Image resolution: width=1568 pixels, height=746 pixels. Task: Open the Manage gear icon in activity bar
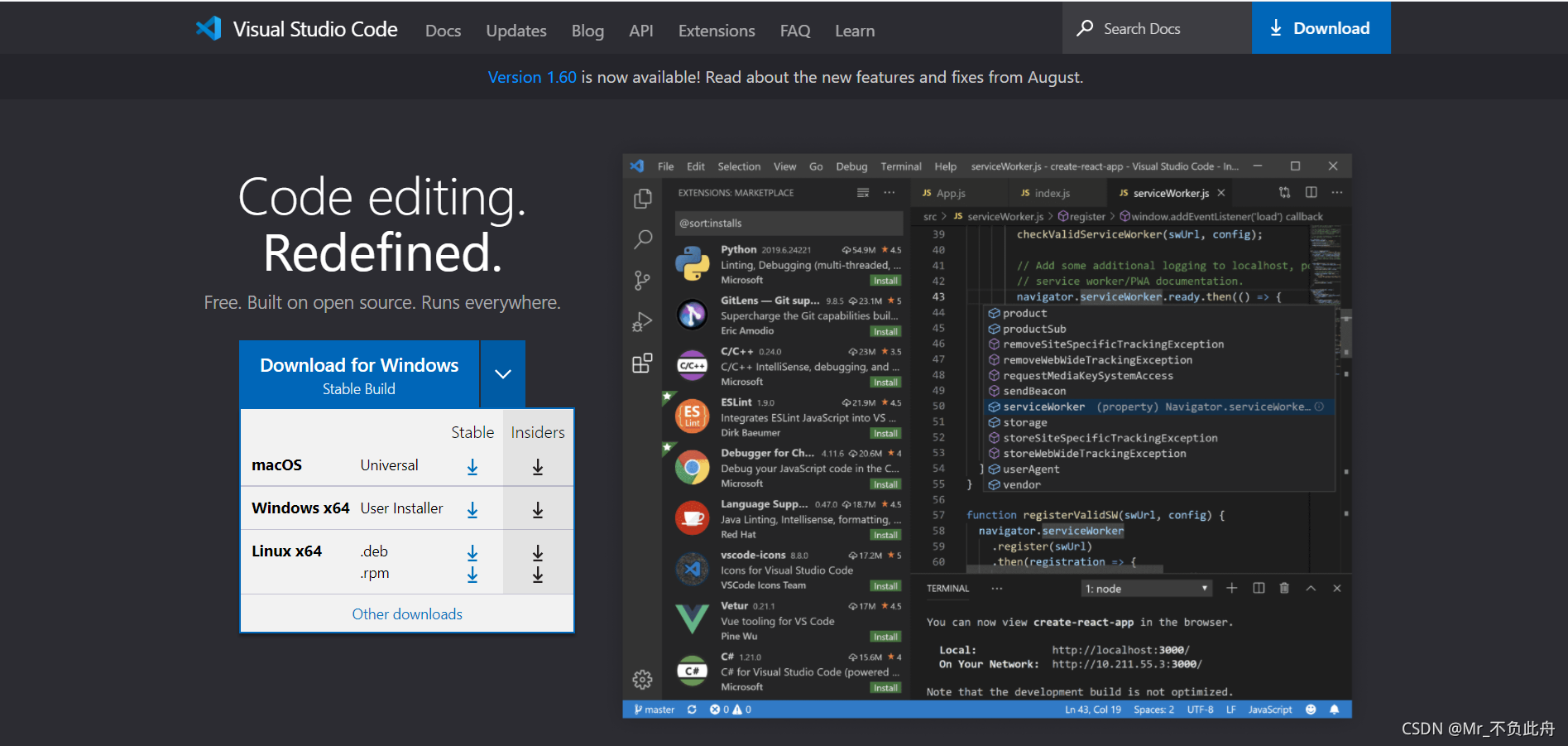tap(642, 680)
